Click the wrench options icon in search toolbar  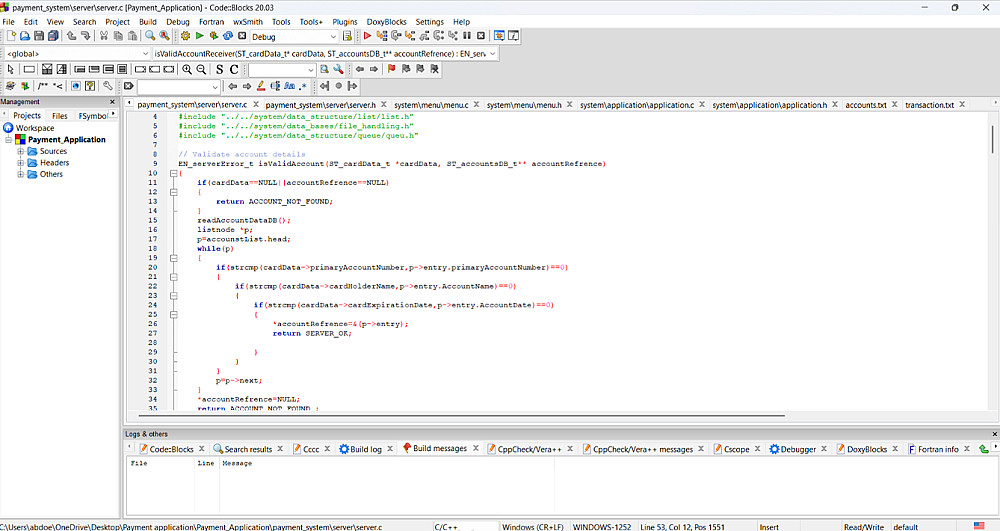[339, 69]
